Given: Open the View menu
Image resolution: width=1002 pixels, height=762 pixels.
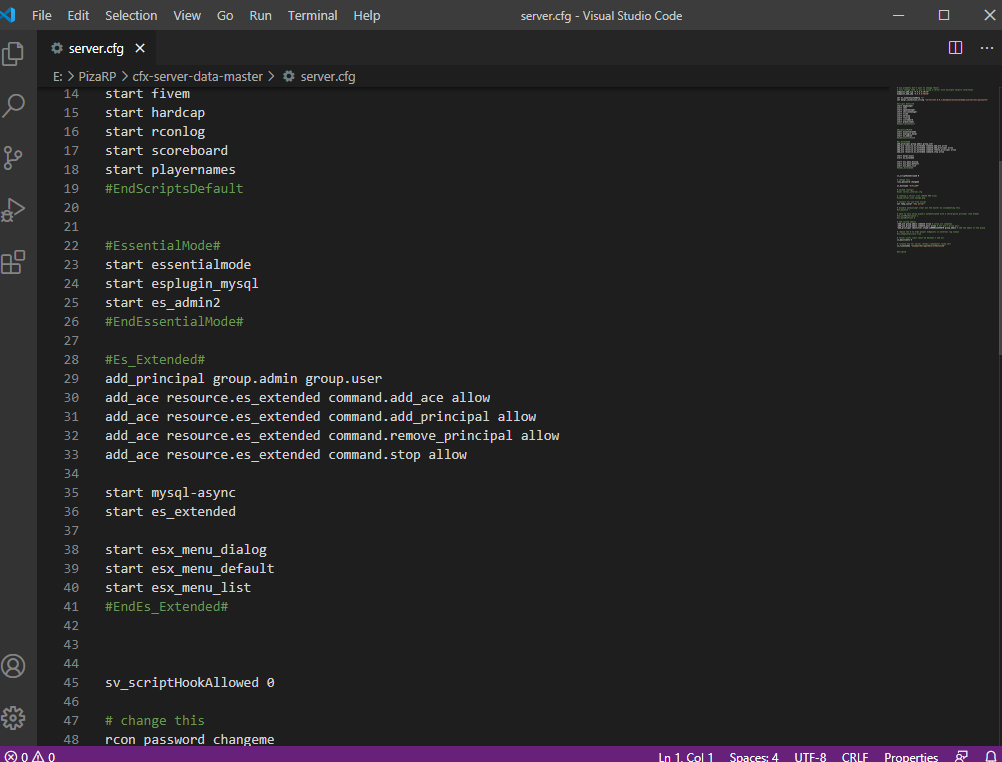Looking at the screenshot, I should pyautogui.click(x=187, y=15).
